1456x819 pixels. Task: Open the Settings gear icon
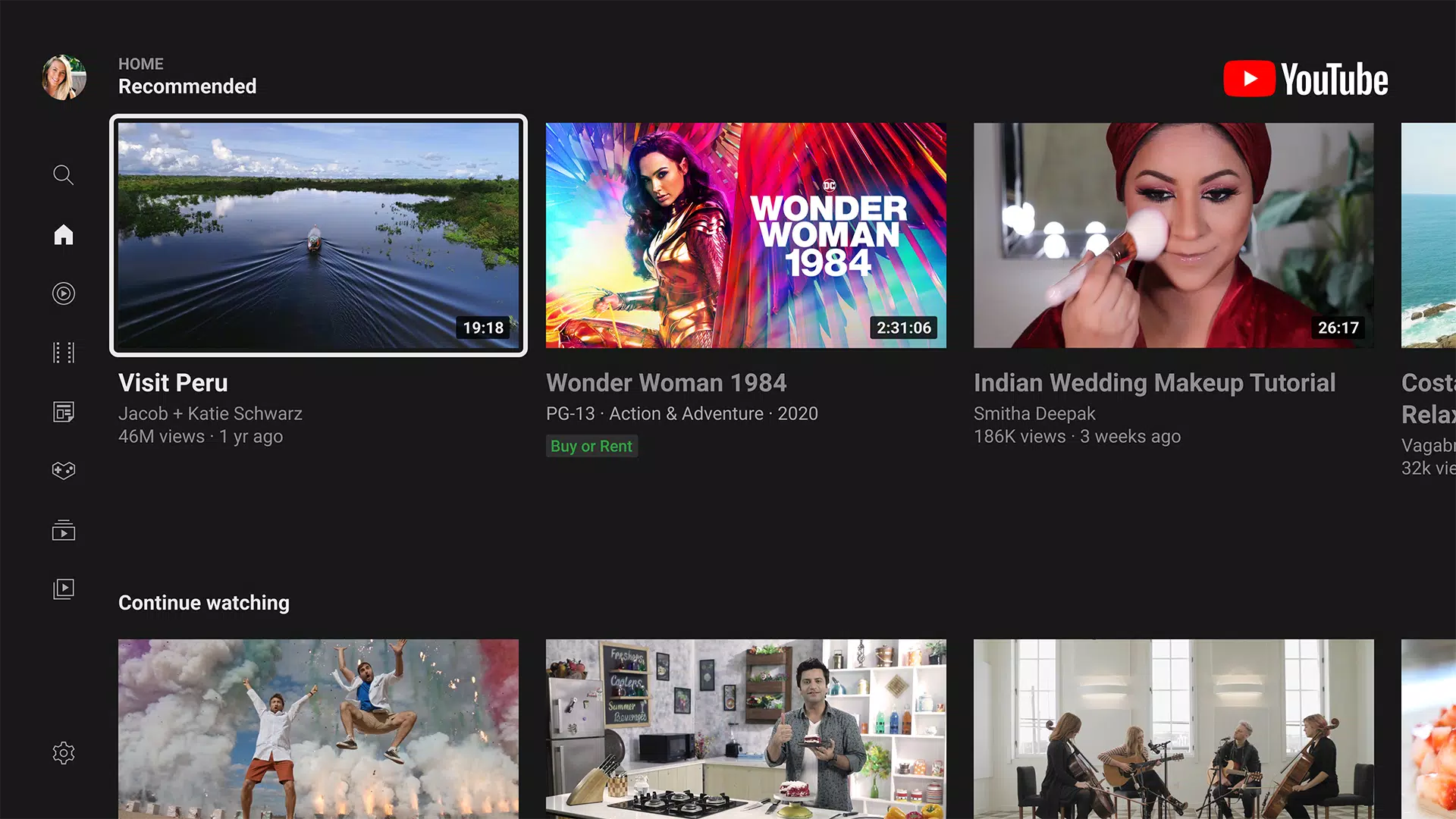point(63,752)
